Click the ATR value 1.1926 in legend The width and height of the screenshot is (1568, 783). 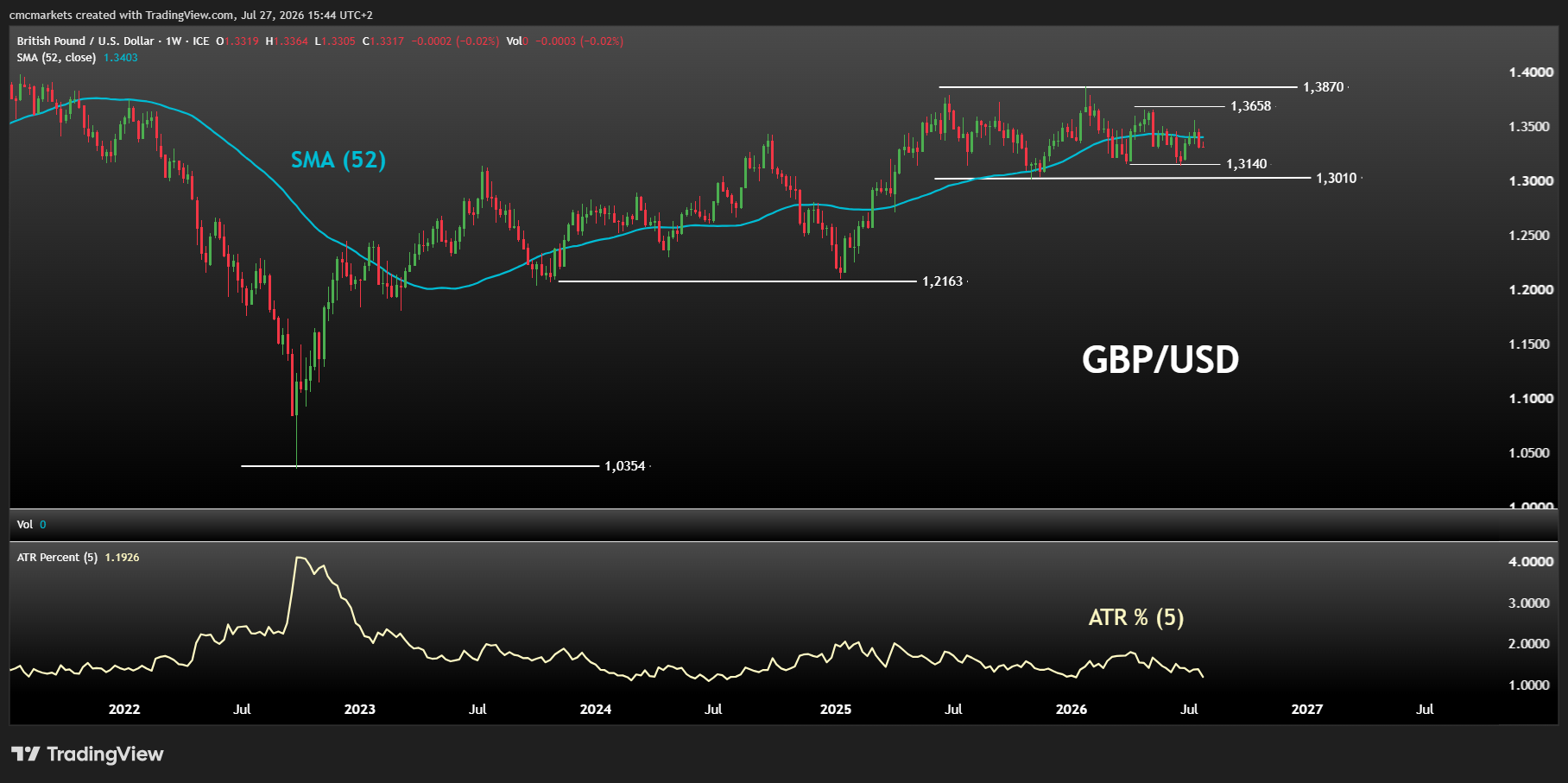point(122,558)
